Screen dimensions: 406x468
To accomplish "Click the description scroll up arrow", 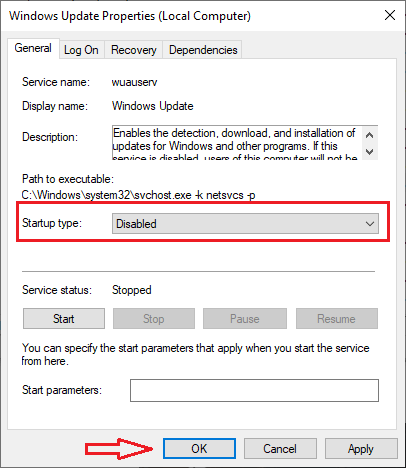I will tap(369, 135).
